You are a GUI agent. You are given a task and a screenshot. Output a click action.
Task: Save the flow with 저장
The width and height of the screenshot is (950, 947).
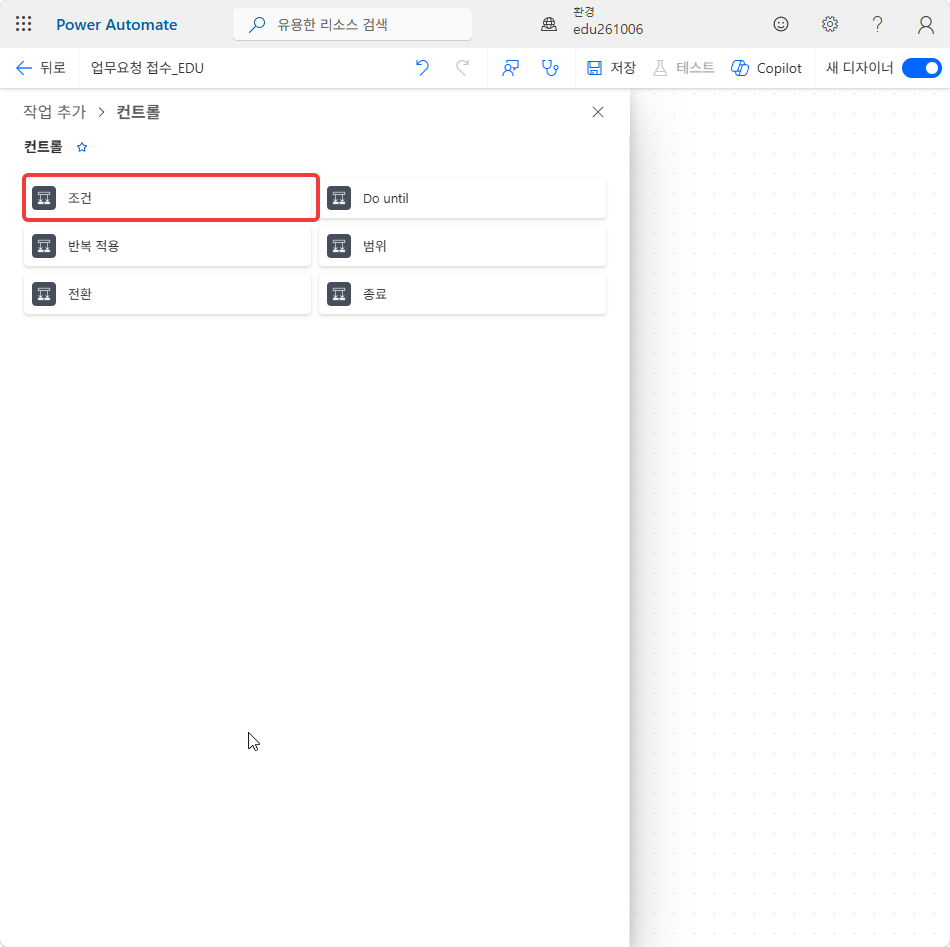[611, 68]
